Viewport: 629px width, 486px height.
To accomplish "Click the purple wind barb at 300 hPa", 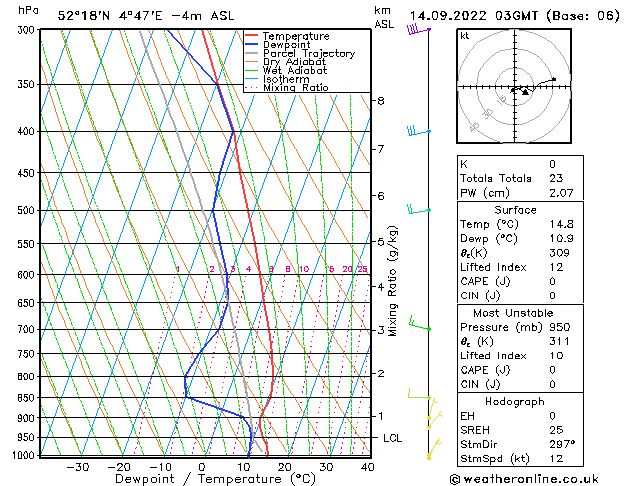I will 419,29.
